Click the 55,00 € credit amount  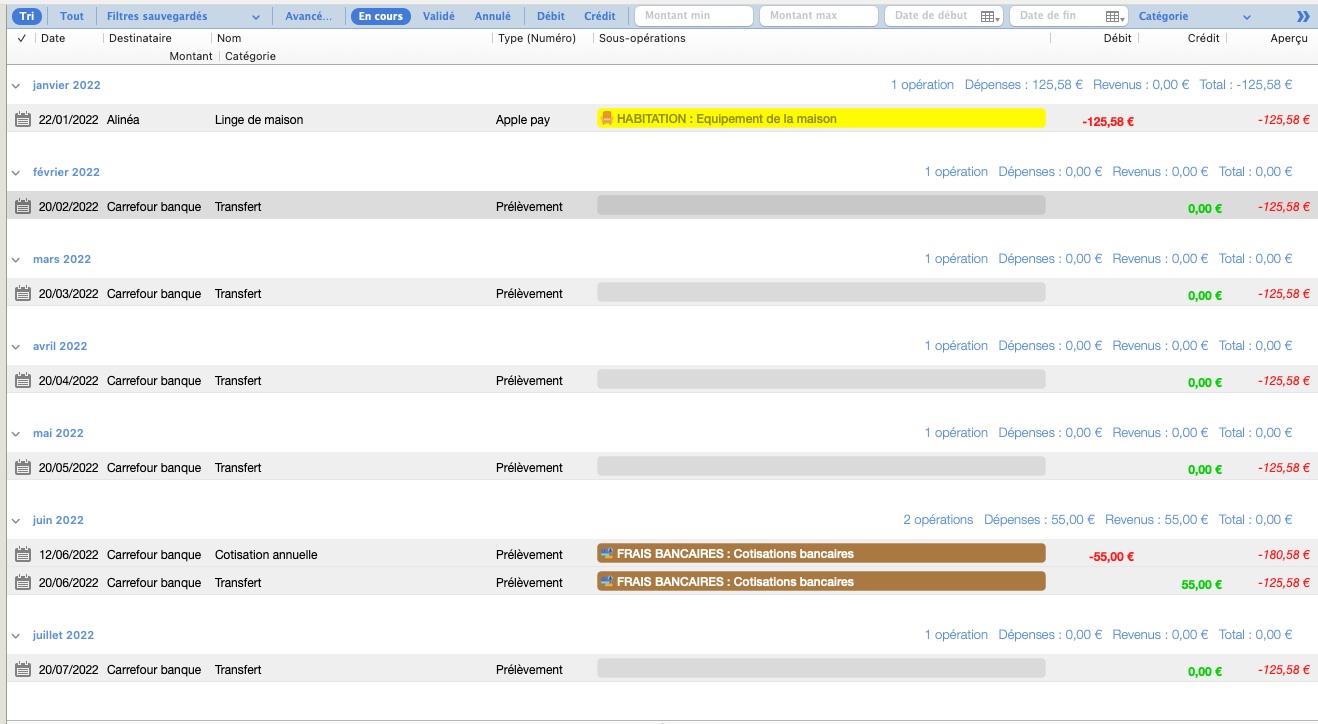(1202, 585)
